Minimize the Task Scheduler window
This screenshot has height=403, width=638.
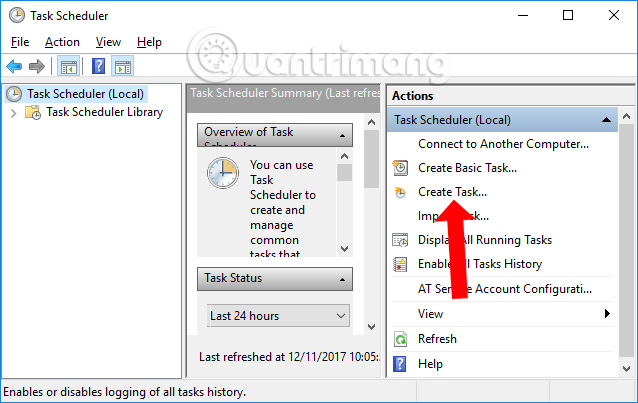523,15
